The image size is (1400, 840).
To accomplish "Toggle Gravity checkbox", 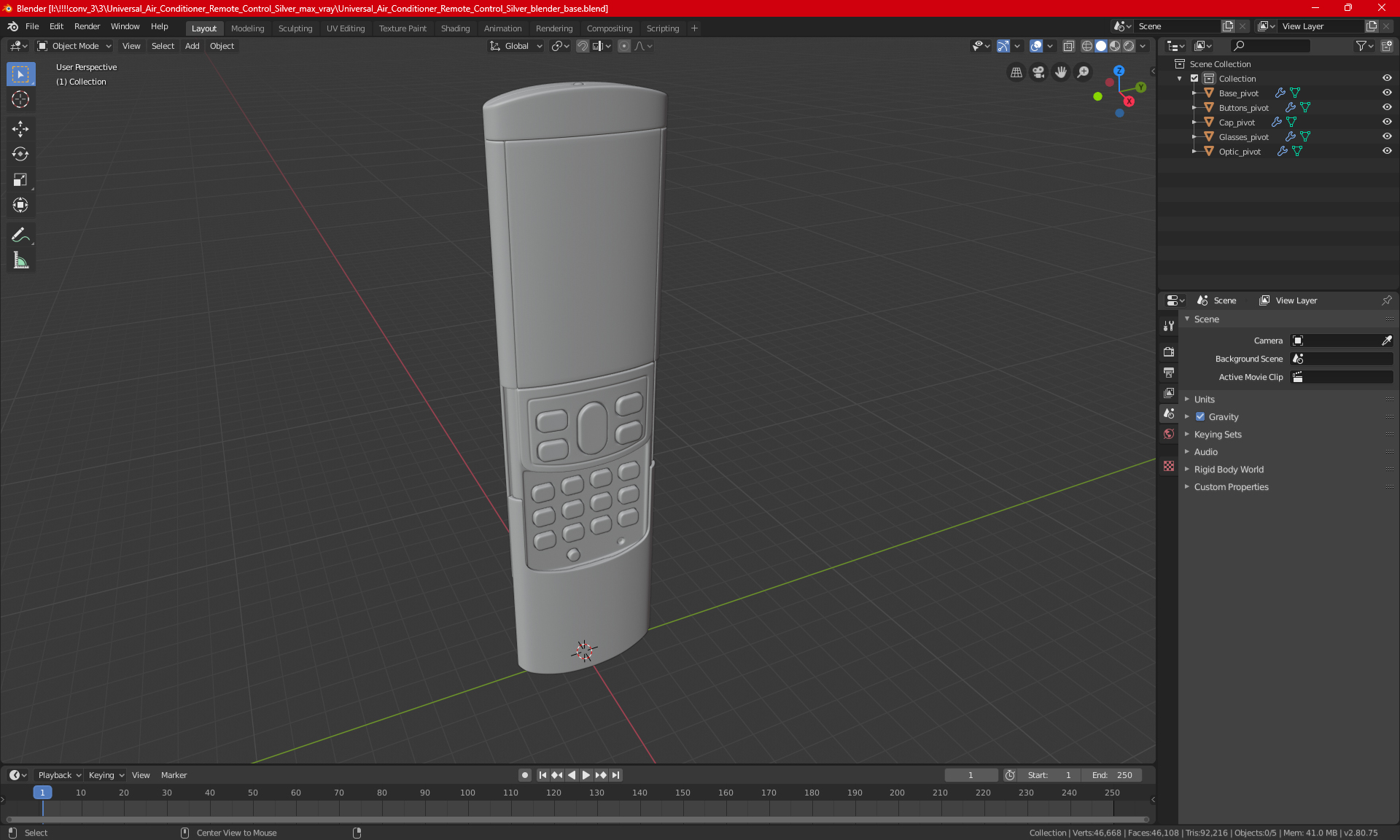I will point(1200,417).
